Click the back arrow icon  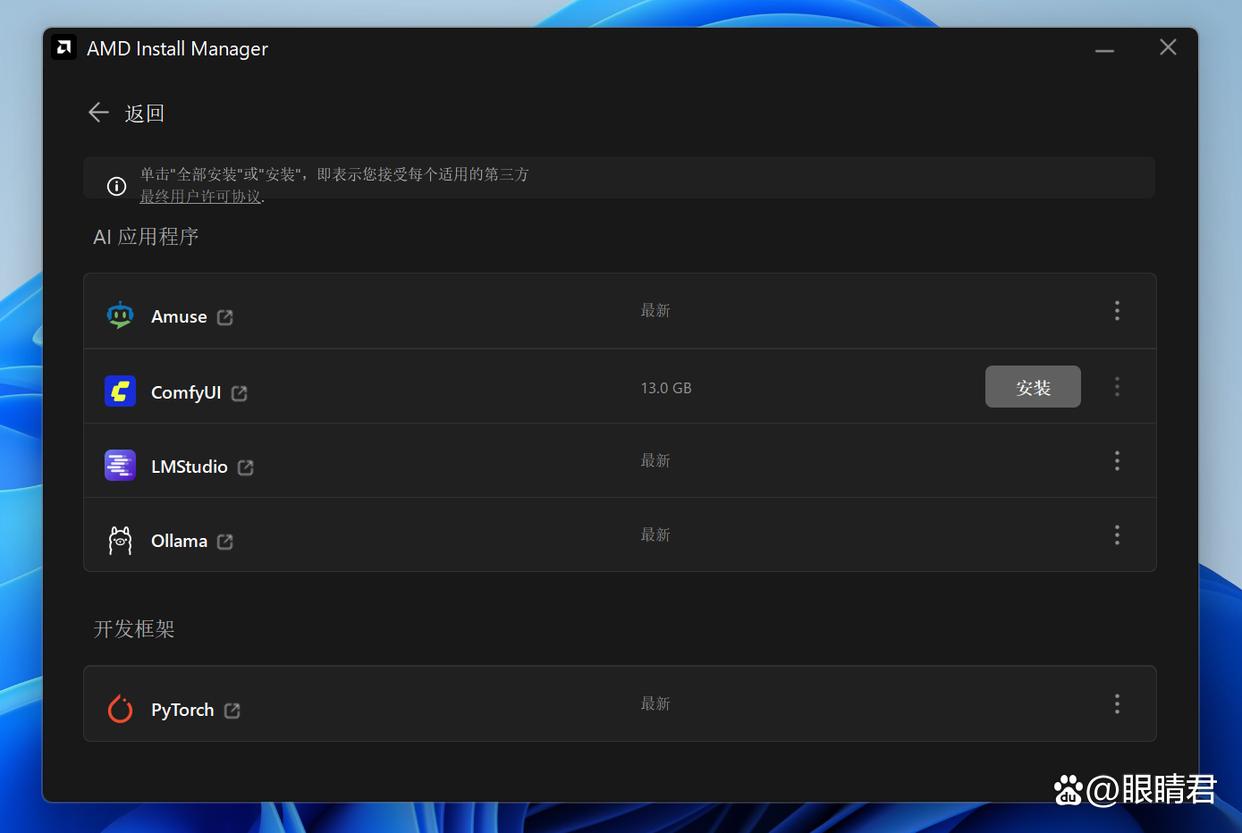pos(98,112)
